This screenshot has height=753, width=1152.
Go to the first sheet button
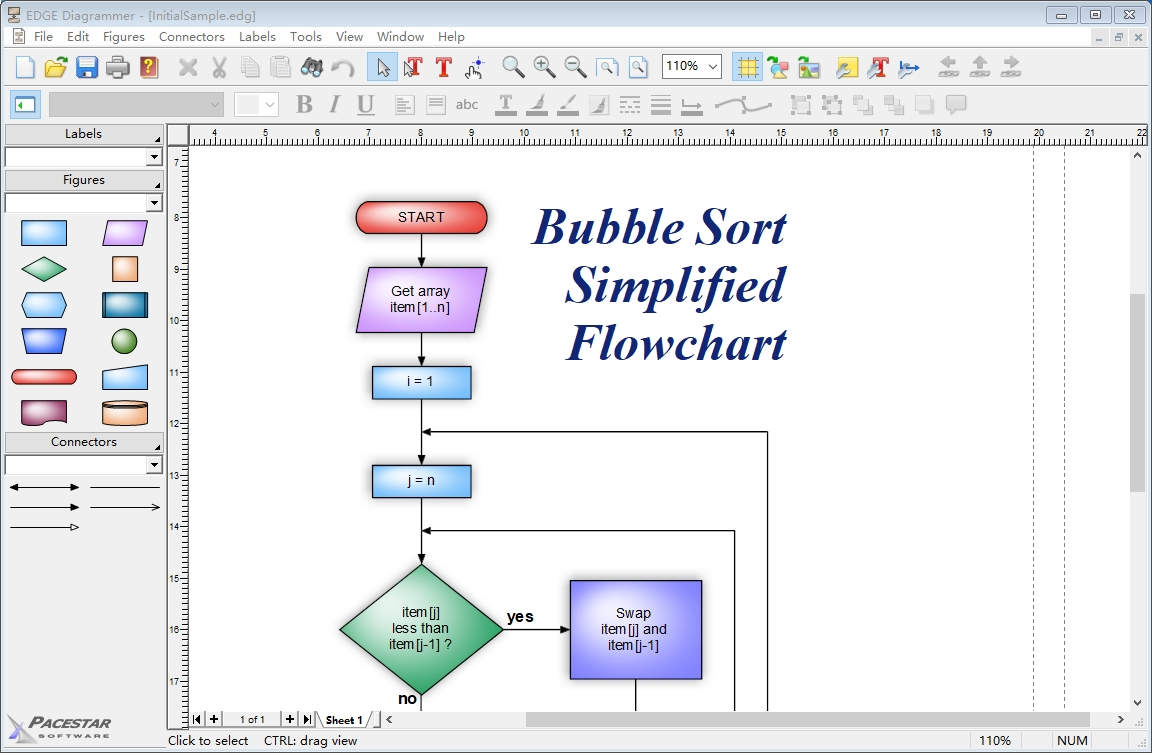pyautogui.click(x=197, y=720)
